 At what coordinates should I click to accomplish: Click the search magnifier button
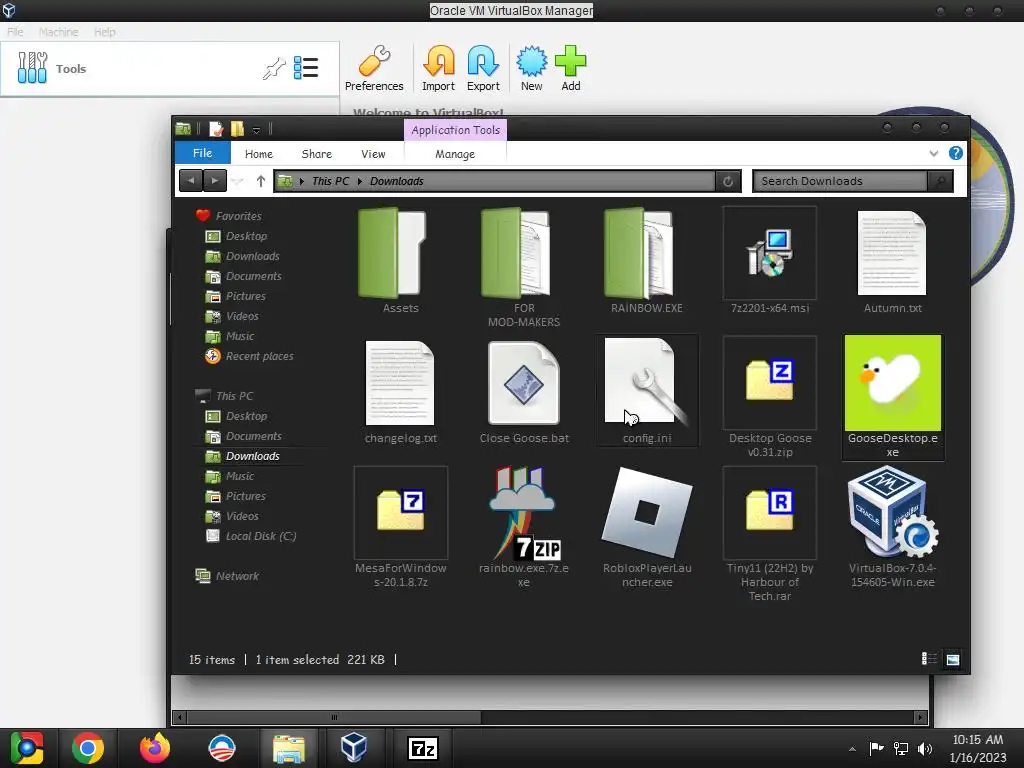[940, 181]
